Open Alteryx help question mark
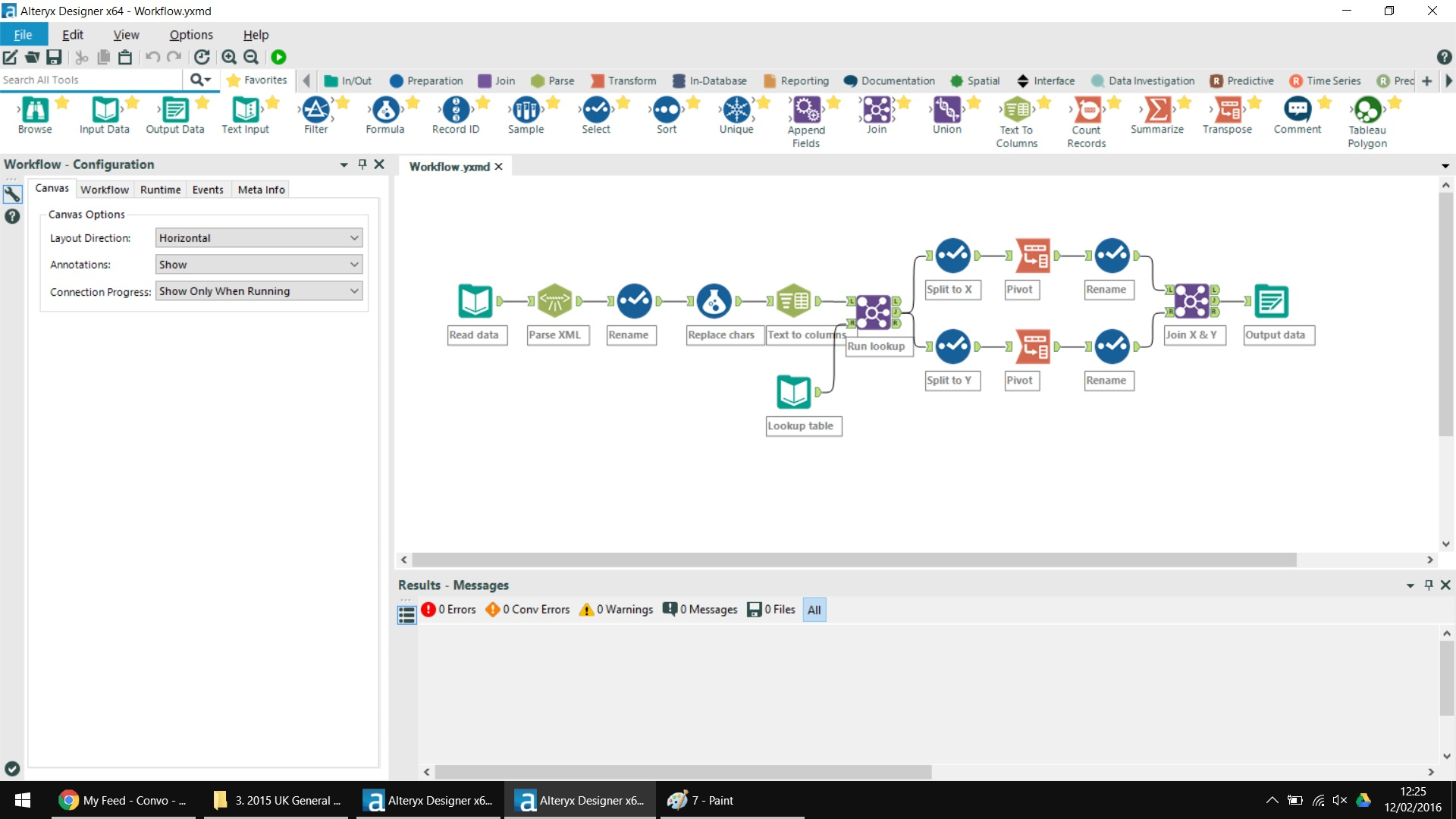Viewport: 1456px width, 819px height. [x=1444, y=57]
